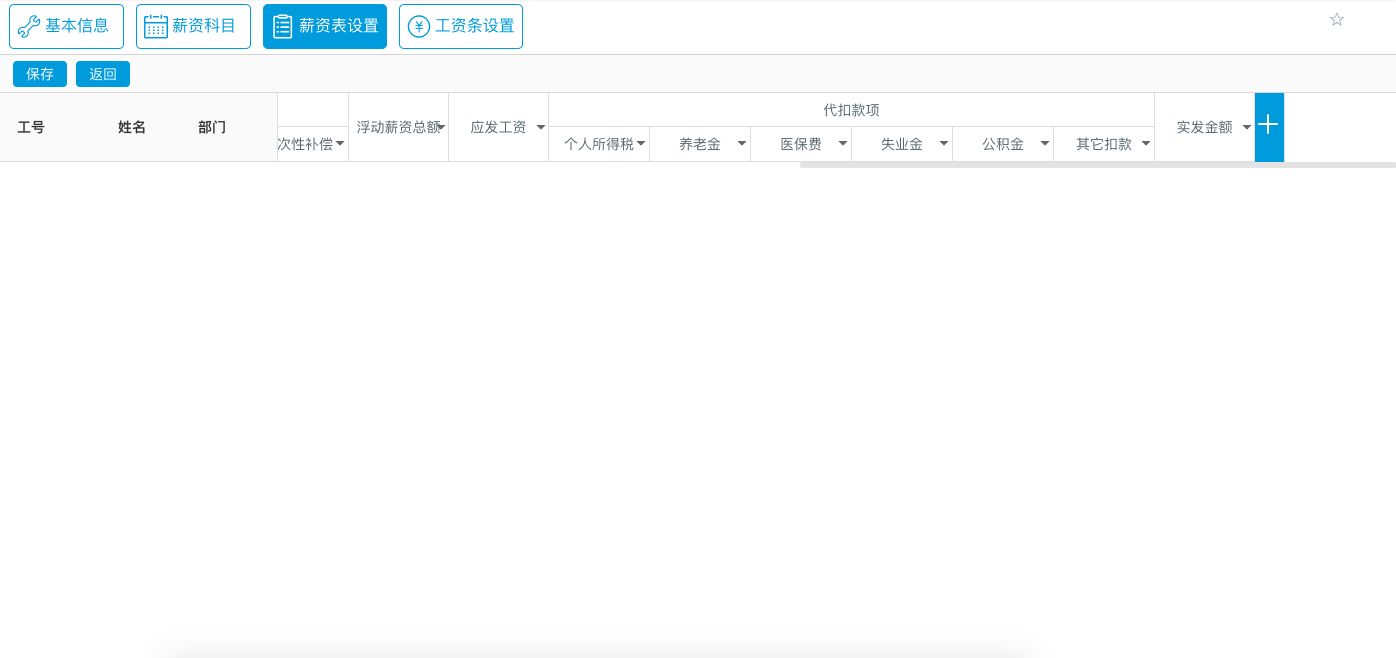Screen dimensions: 1396x658
Task: Open the 实发金额 column dropdown
Action: [x=1246, y=127]
